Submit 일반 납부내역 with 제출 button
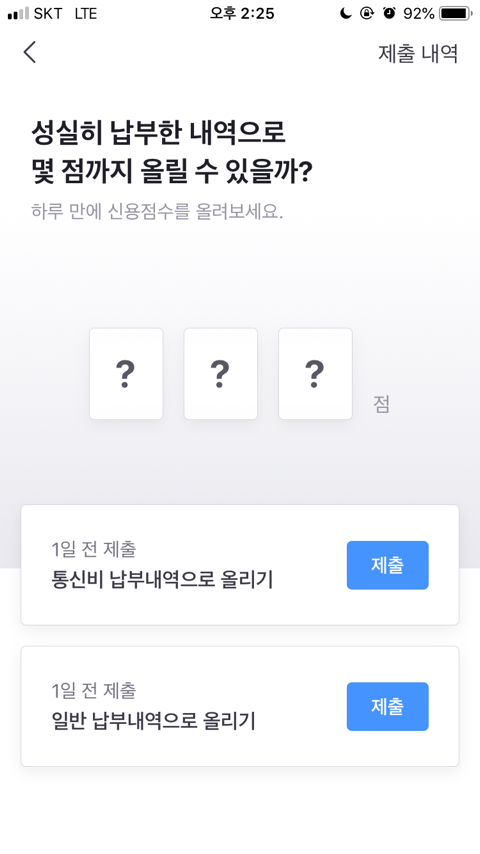 coord(387,706)
